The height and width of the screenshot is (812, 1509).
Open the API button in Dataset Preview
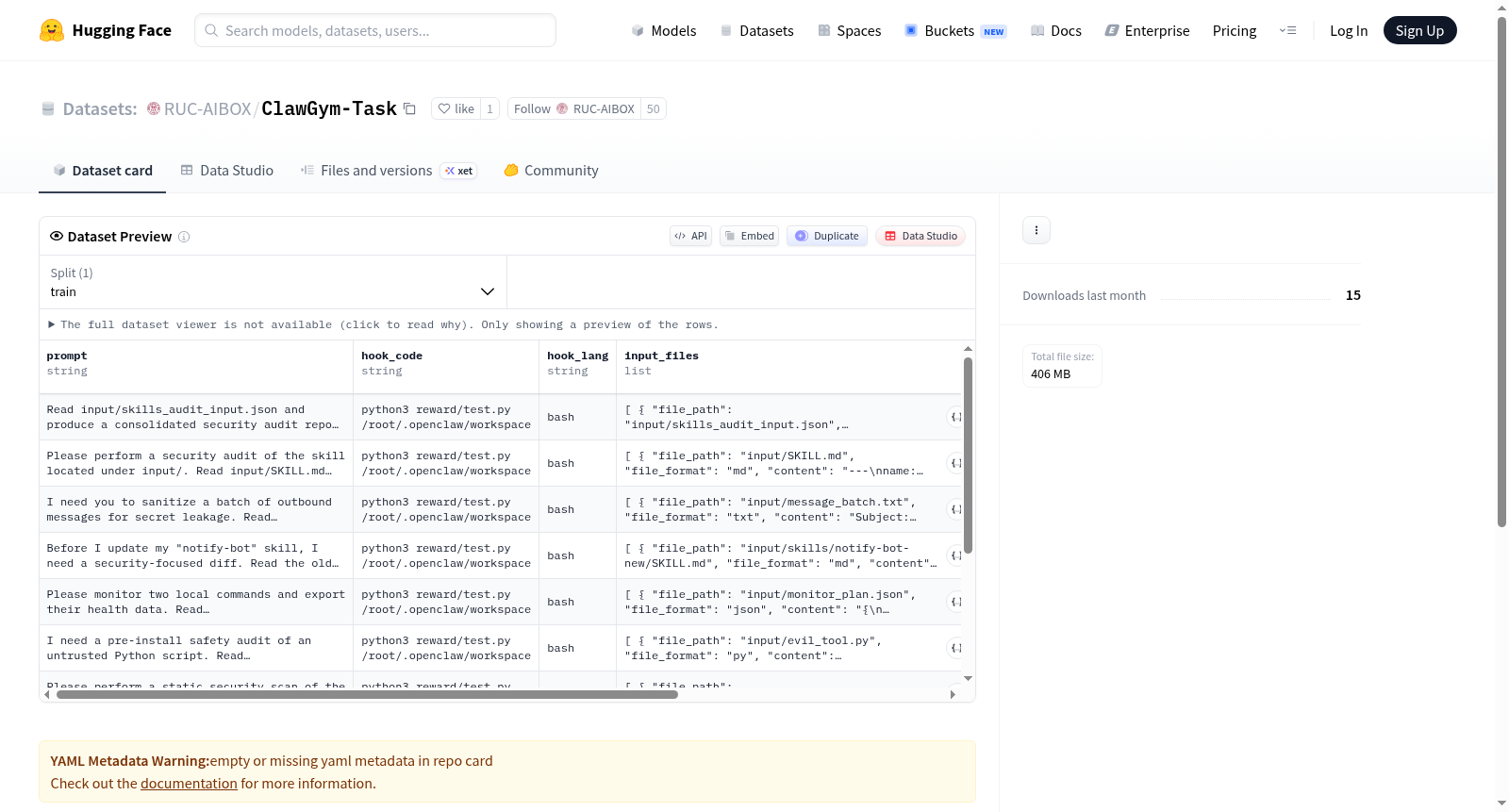pyautogui.click(x=690, y=236)
